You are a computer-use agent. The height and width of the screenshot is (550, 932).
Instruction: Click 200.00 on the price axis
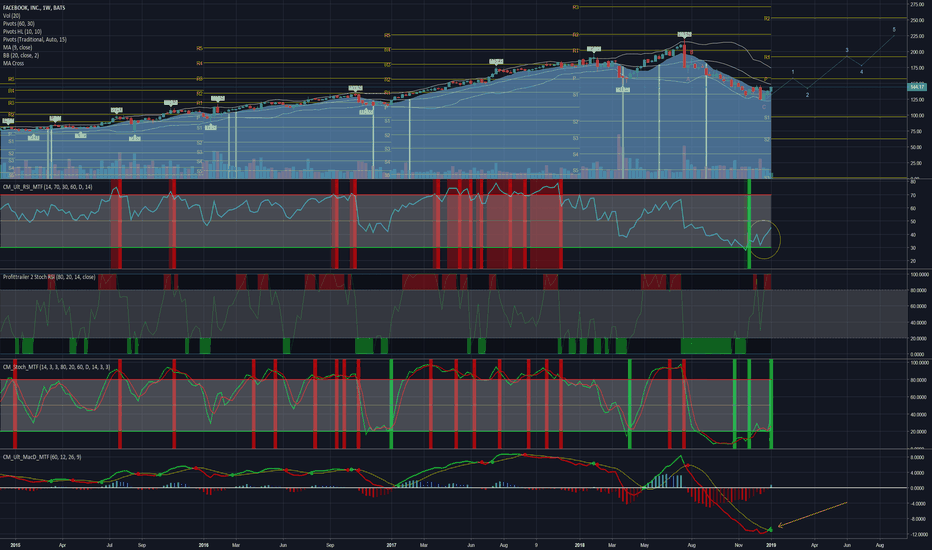click(x=917, y=52)
